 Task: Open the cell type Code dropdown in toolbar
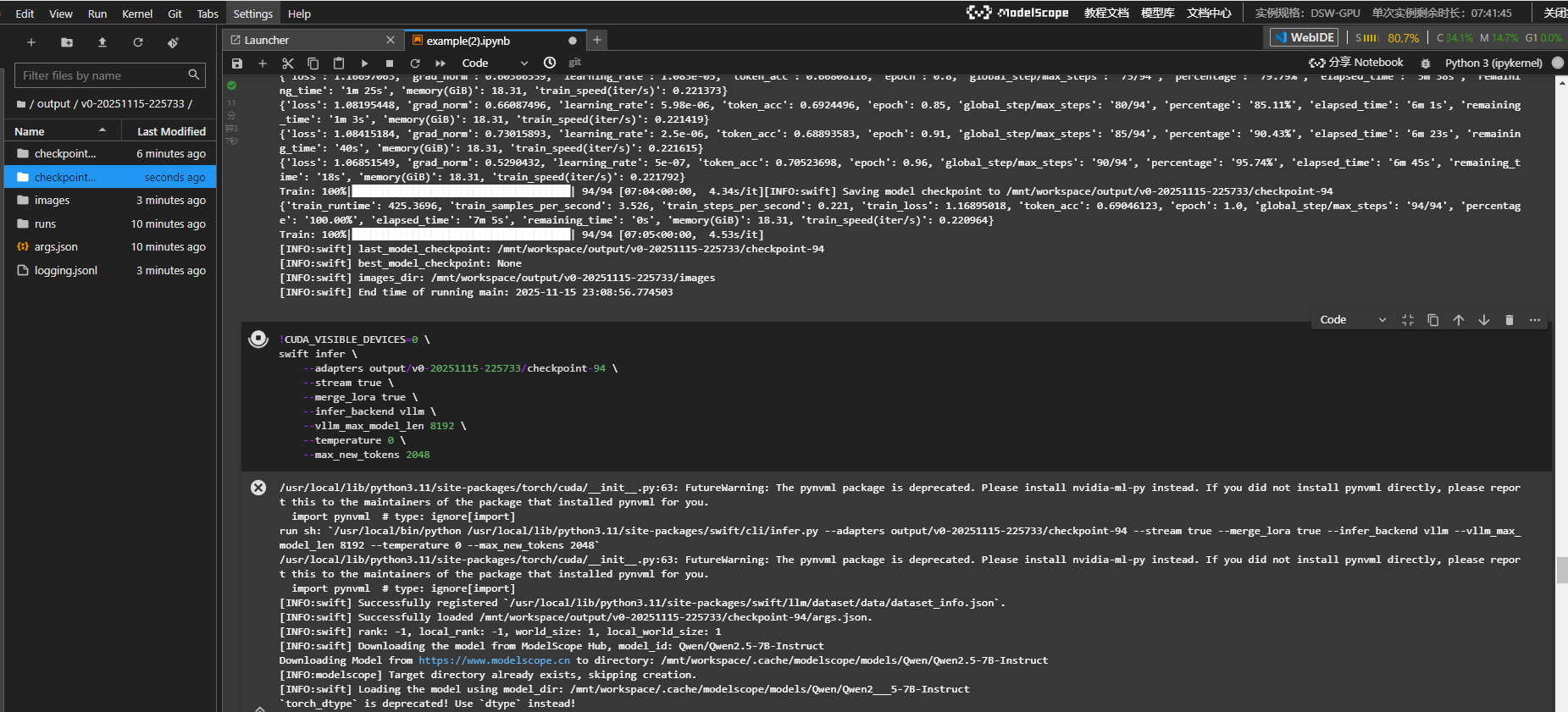495,63
